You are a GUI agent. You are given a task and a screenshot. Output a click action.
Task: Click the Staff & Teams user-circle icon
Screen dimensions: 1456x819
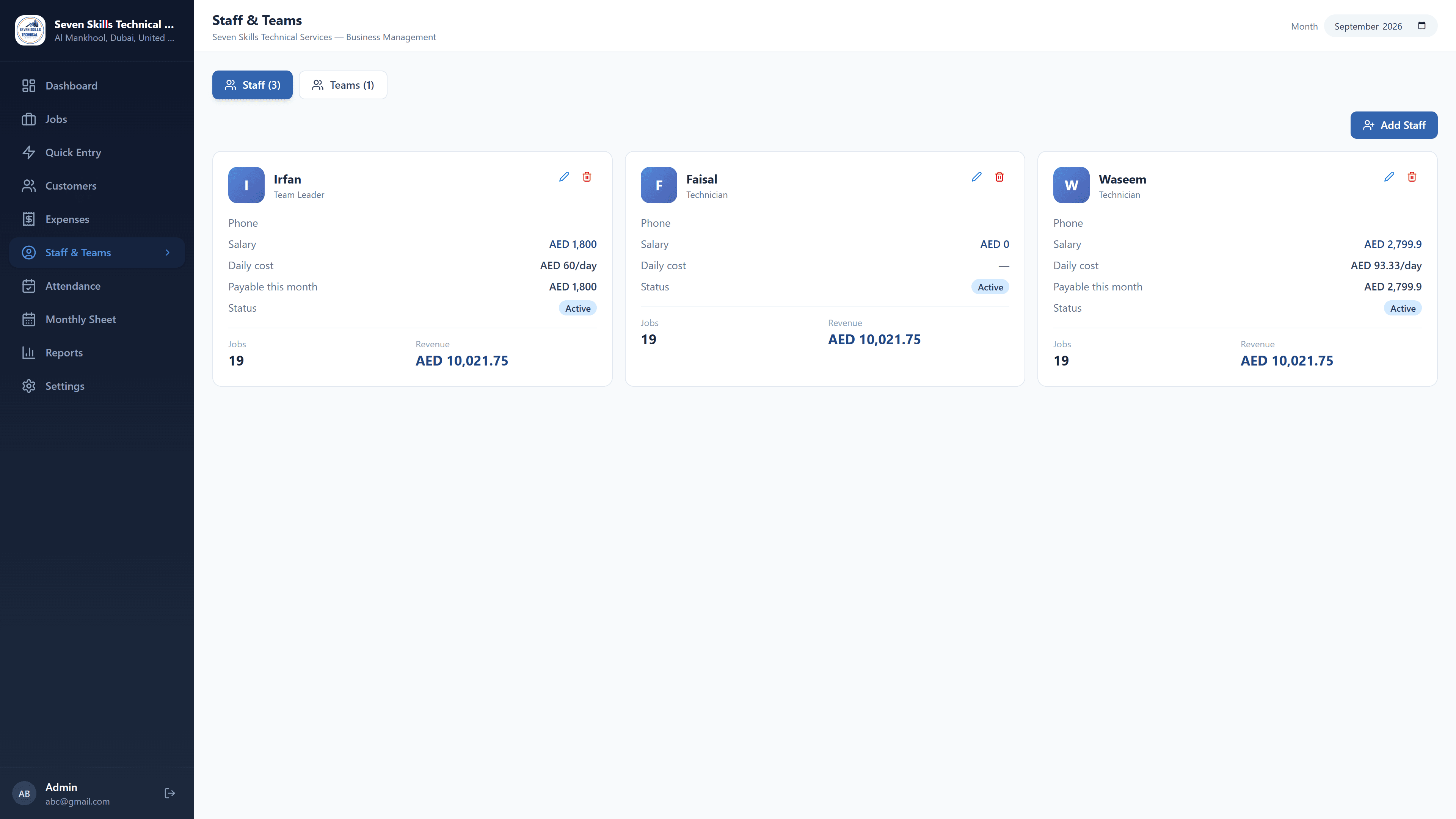[29, 253]
